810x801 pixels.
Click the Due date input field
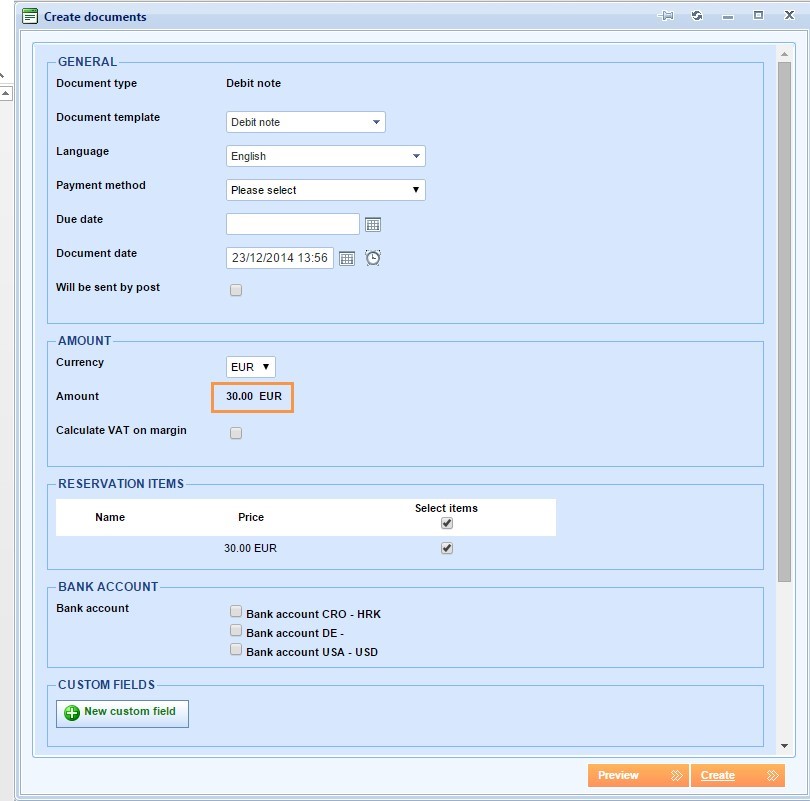(x=293, y=224)
